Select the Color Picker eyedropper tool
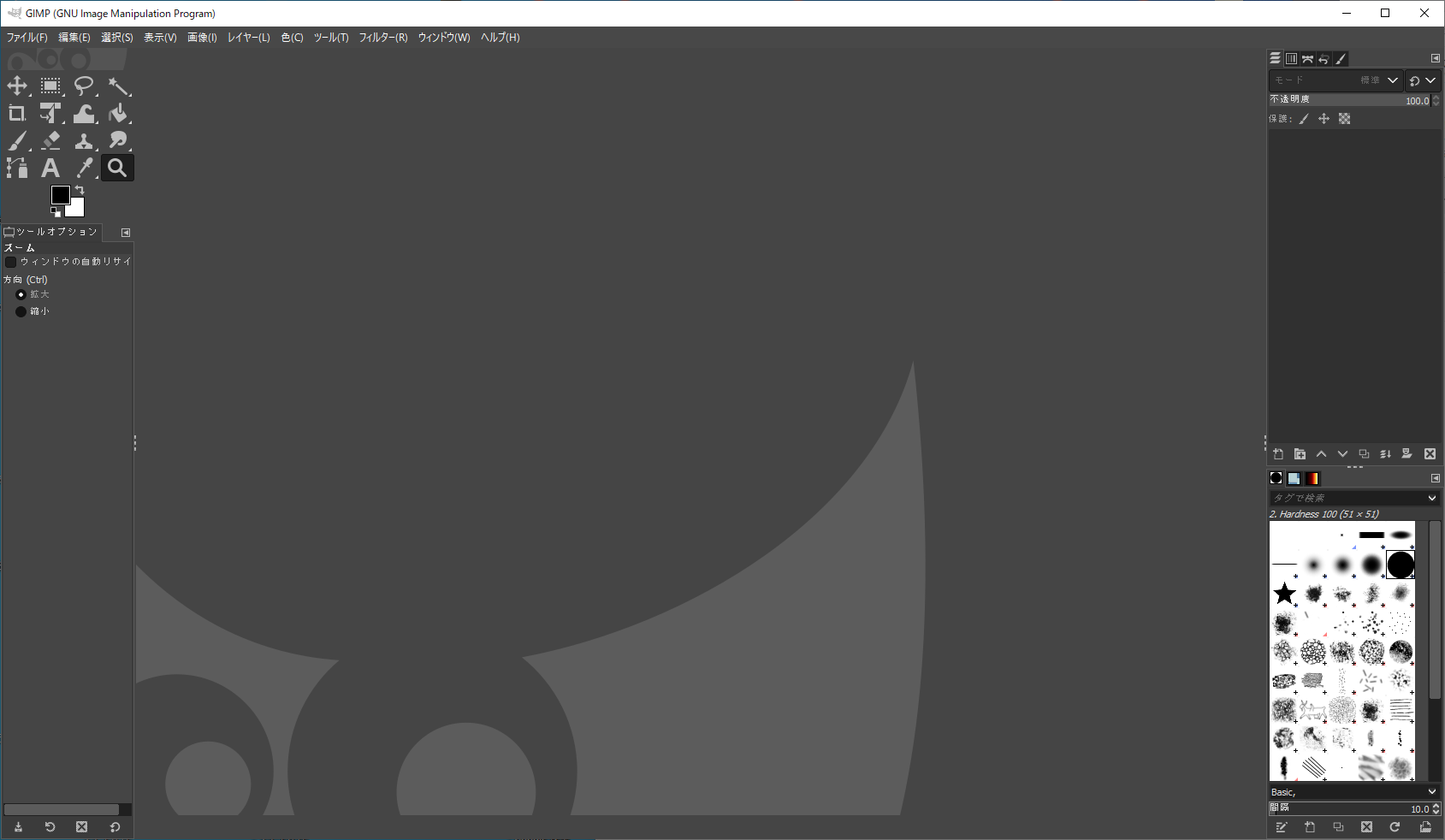The height and width of the screenshot is (840, 1445). click(84, 168)
